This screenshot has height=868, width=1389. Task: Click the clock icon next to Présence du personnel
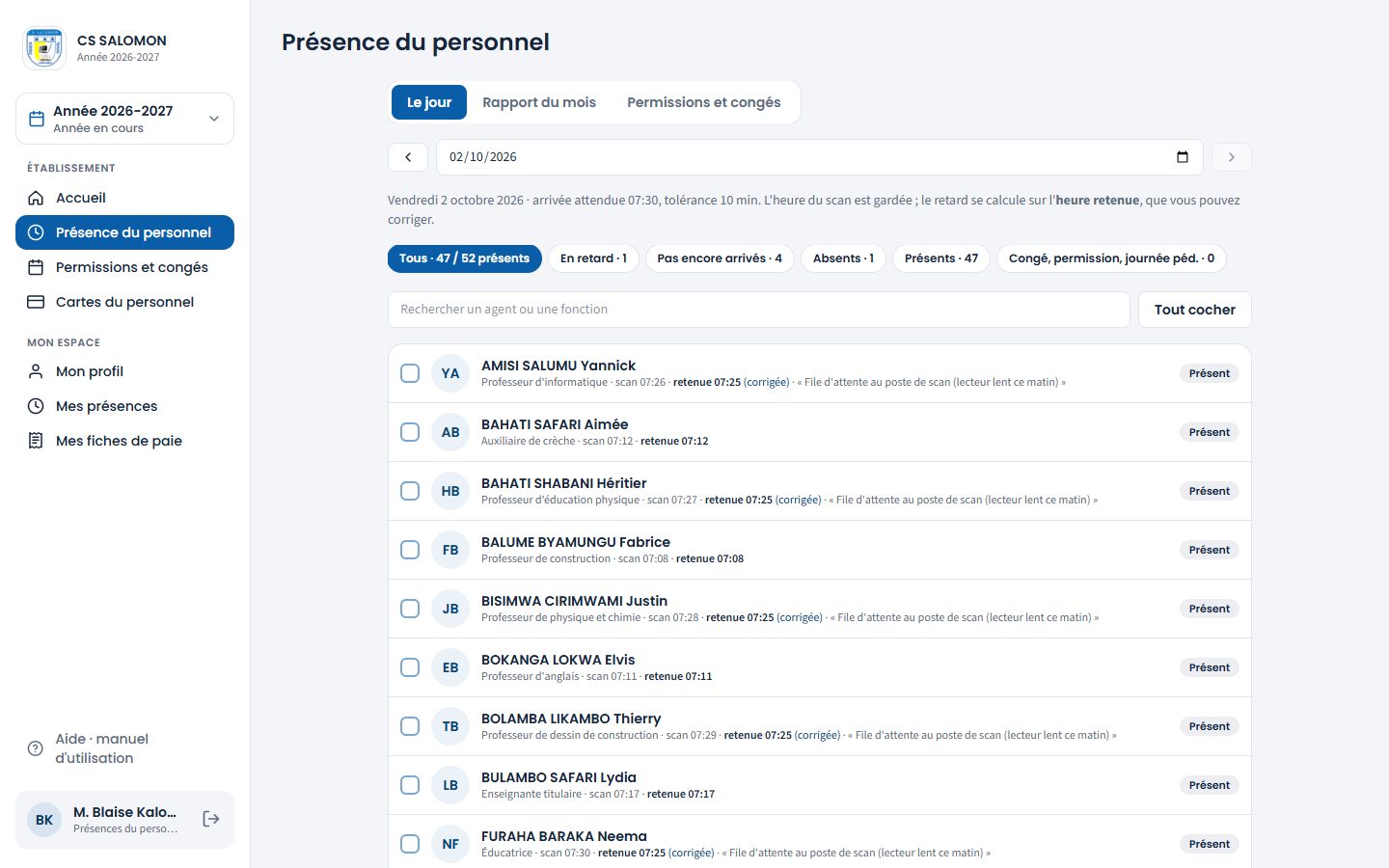coord(36,232)
